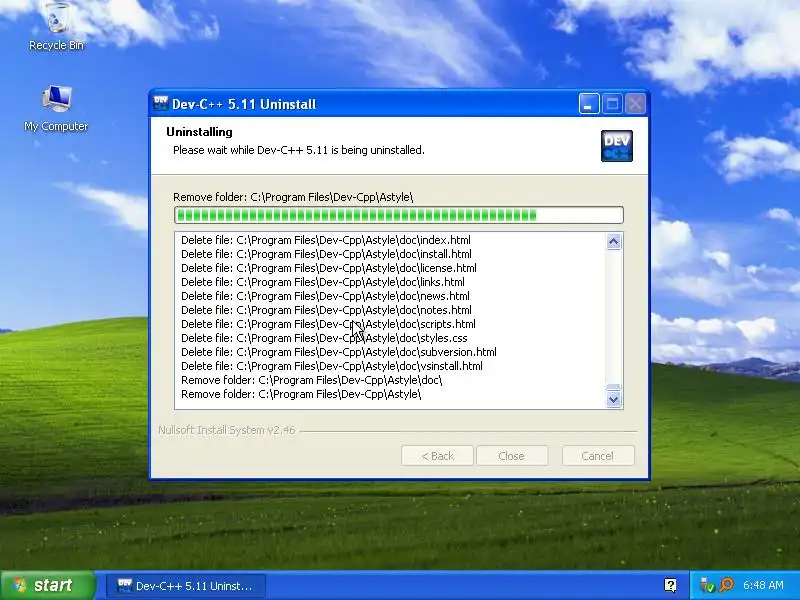Open the Recycle Bin desktop icon
800x600 pixels.
(x=57, y=26)
